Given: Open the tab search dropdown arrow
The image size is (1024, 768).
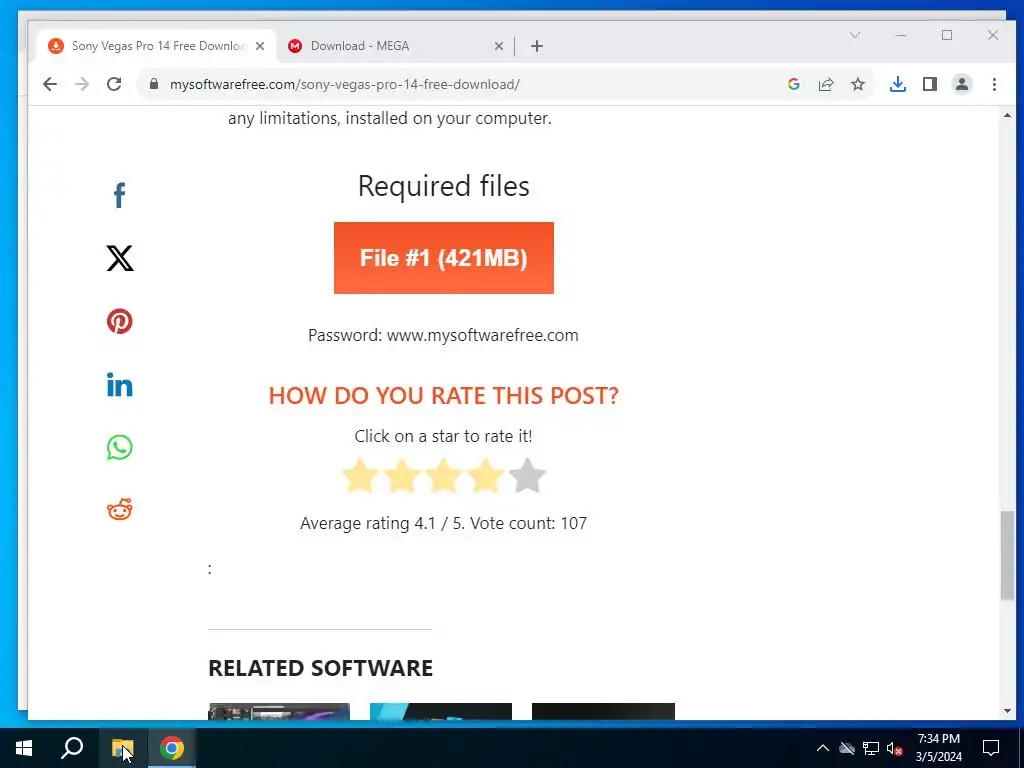Looking at the screenshot, I should [855, 35].
